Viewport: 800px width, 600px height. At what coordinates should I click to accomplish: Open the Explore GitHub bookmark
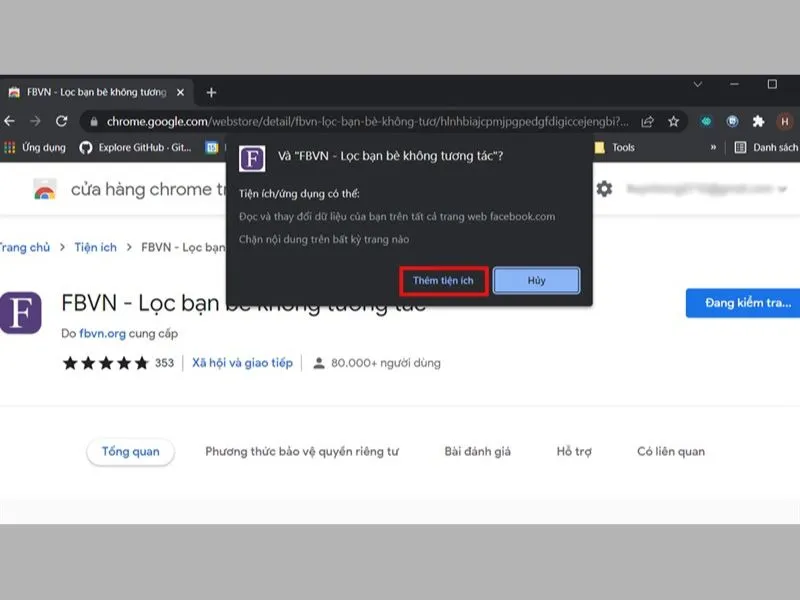click(136, 147)
